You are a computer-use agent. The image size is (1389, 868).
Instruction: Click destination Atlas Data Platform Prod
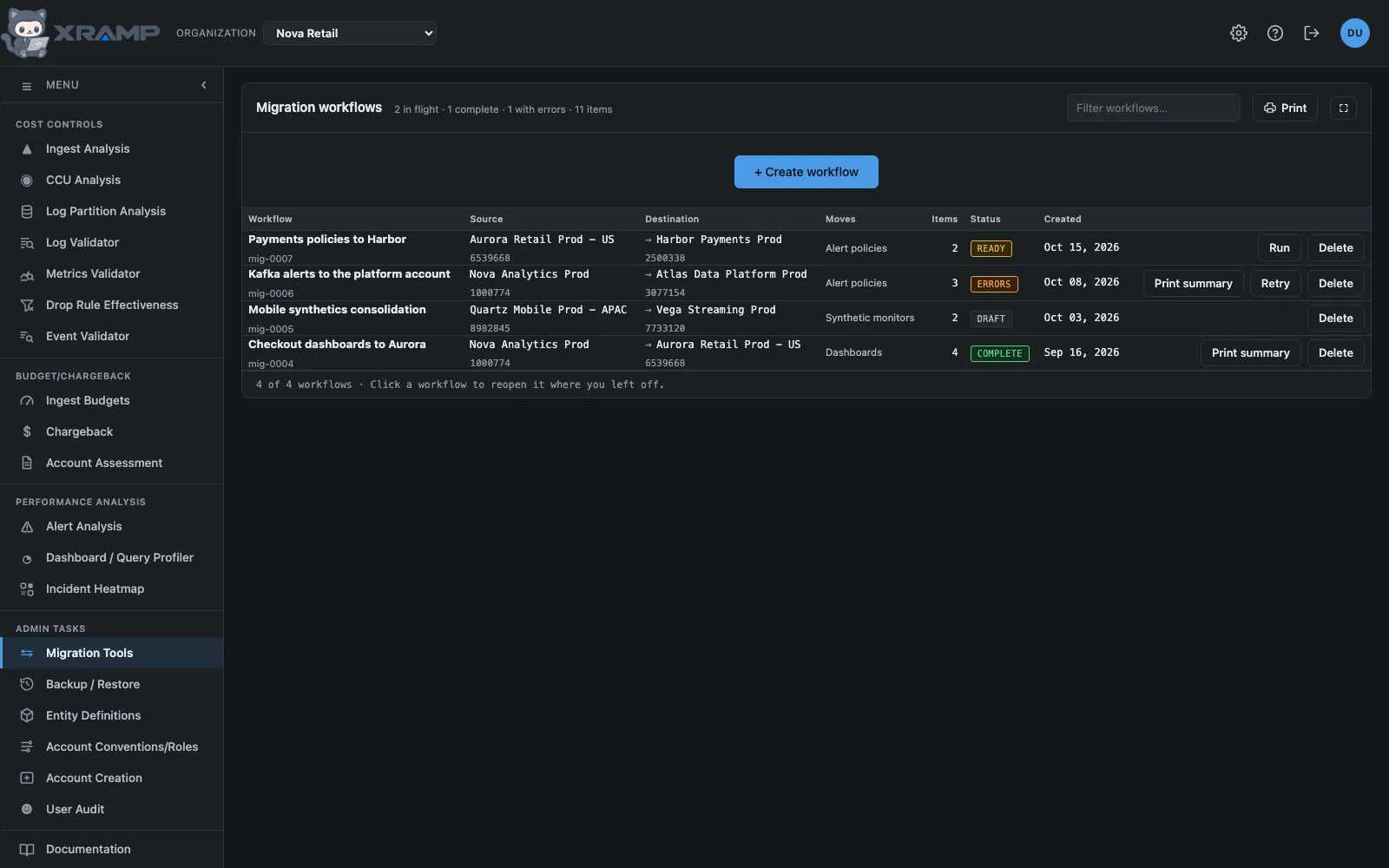[731, 274]
